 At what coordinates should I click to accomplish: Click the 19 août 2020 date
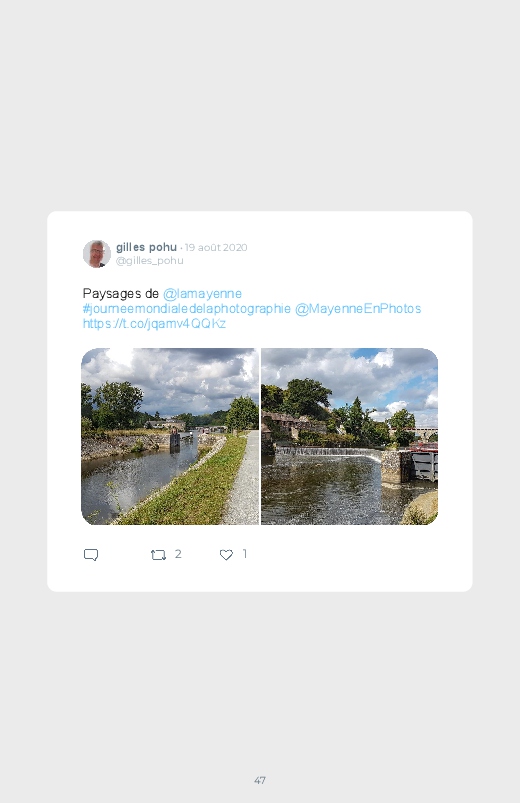click(216, 247)
